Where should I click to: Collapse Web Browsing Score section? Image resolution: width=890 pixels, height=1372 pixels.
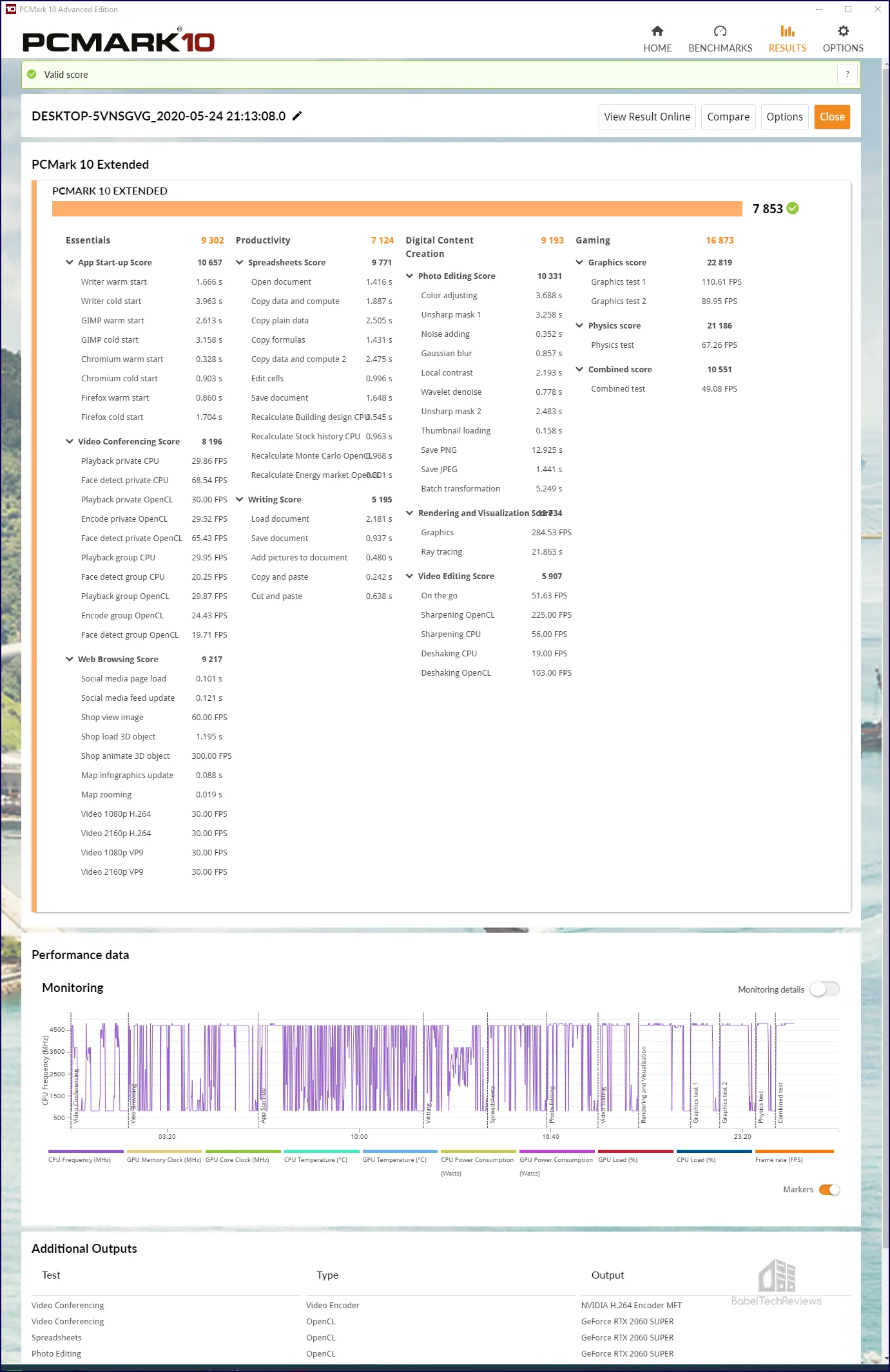pos(70,659)
